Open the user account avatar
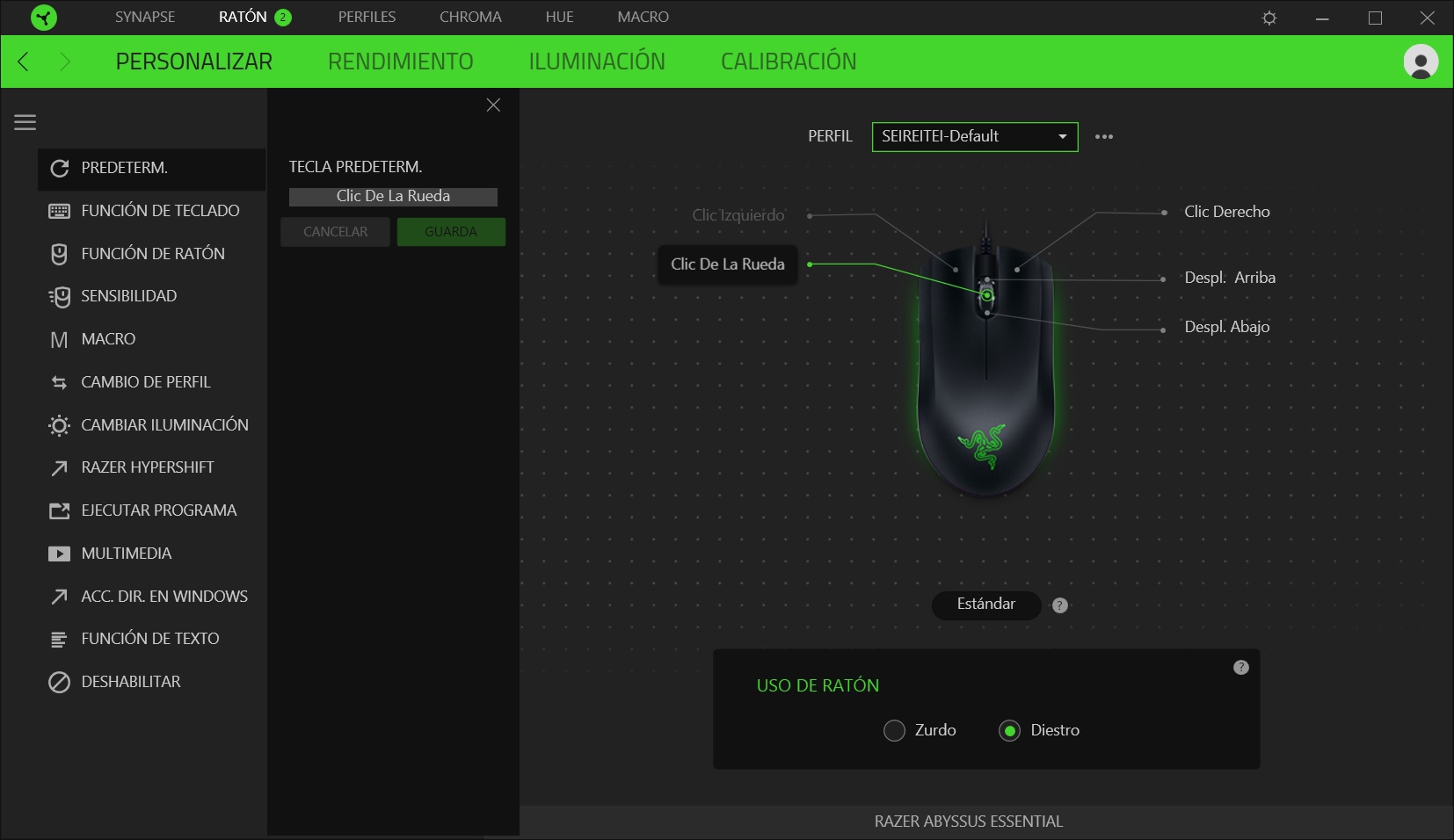Image resolution: width=1454 pixels, height=840 pixels. coord(1421,62)
